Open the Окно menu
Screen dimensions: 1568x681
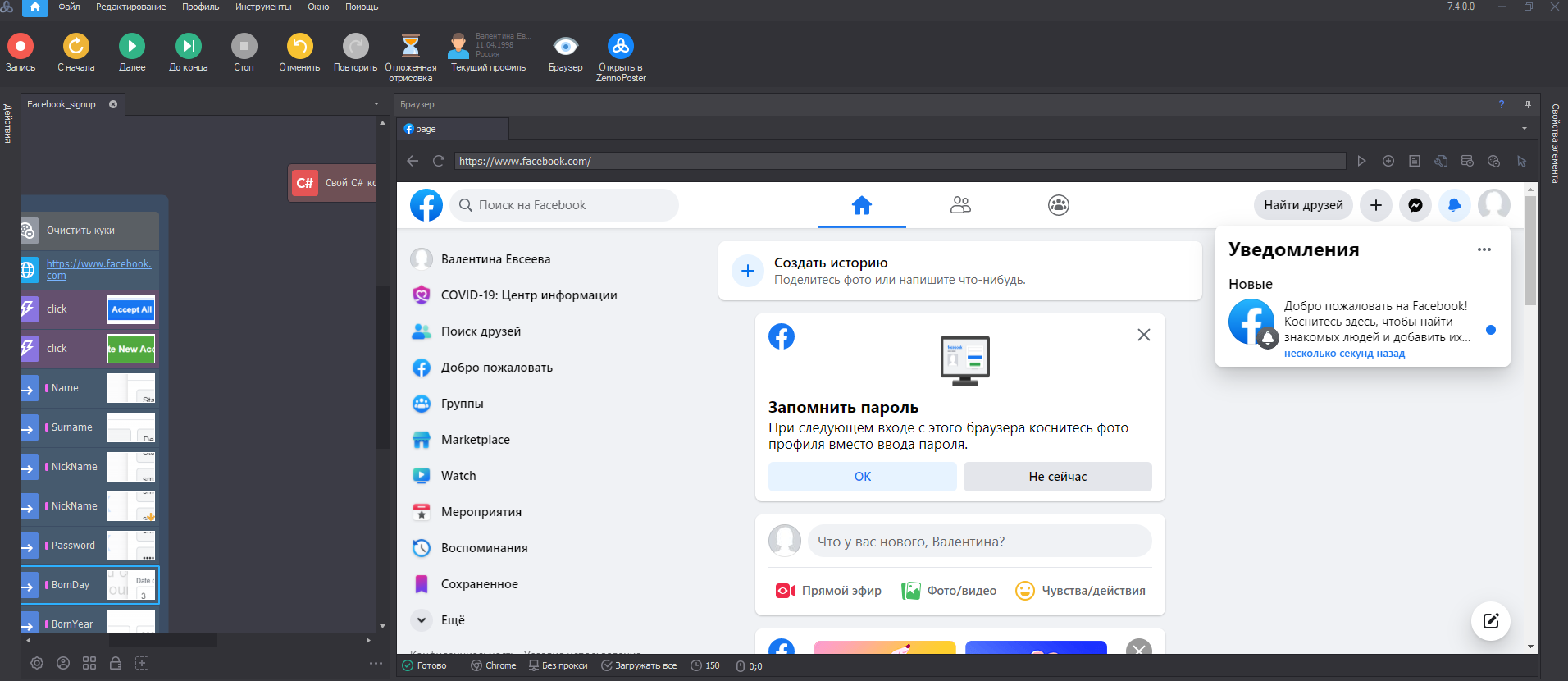[318, 7]
